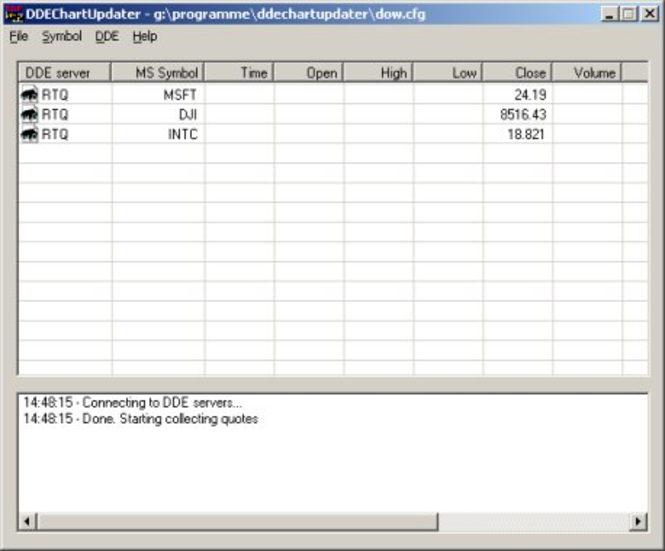
Task: Click the 18.821 close value
Action: (x=526, y=134)
